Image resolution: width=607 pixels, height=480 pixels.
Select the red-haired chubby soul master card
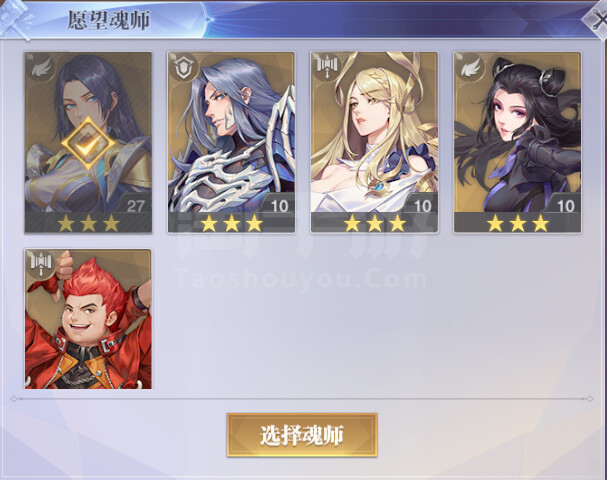(x=88, y=319)
